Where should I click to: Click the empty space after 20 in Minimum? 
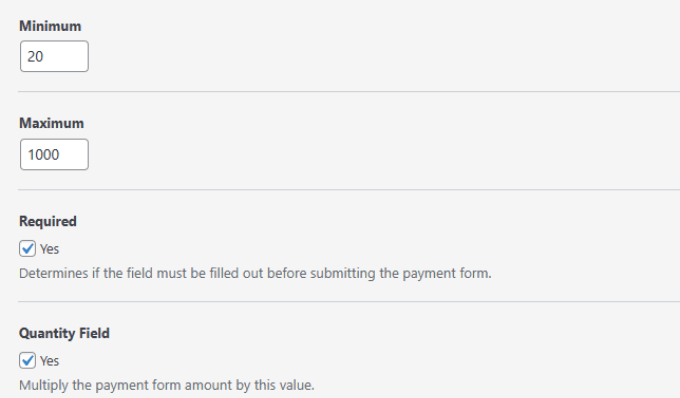click(x=65, y=56)
